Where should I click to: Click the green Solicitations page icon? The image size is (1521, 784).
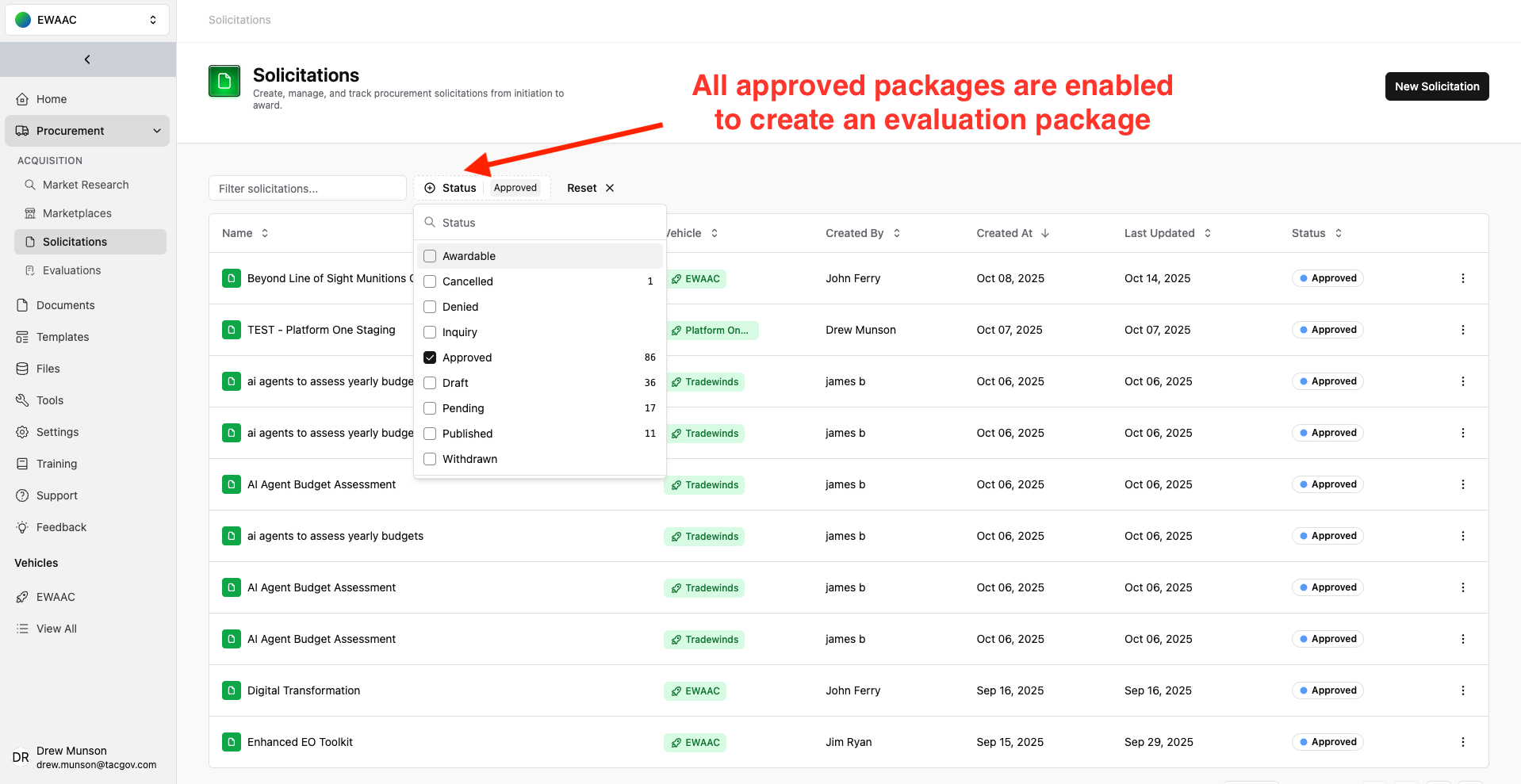(x=224, y=81)
